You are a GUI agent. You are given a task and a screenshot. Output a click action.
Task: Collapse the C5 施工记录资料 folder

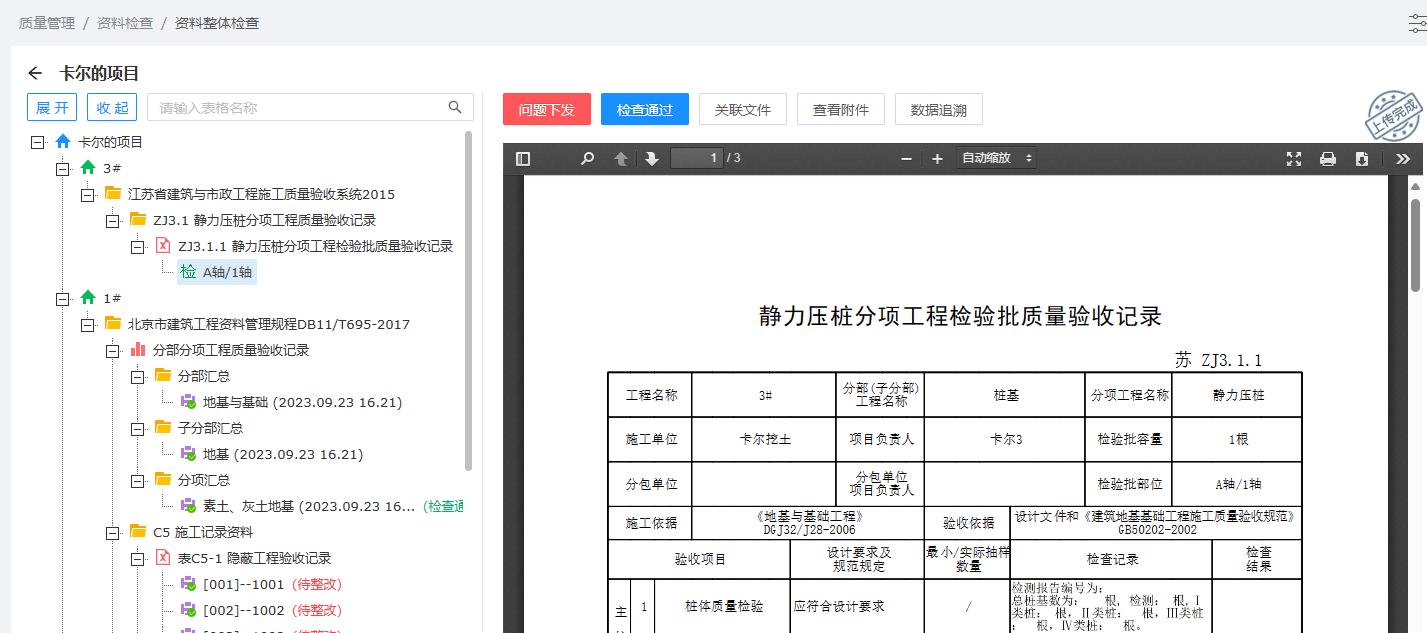coord(112,532)
